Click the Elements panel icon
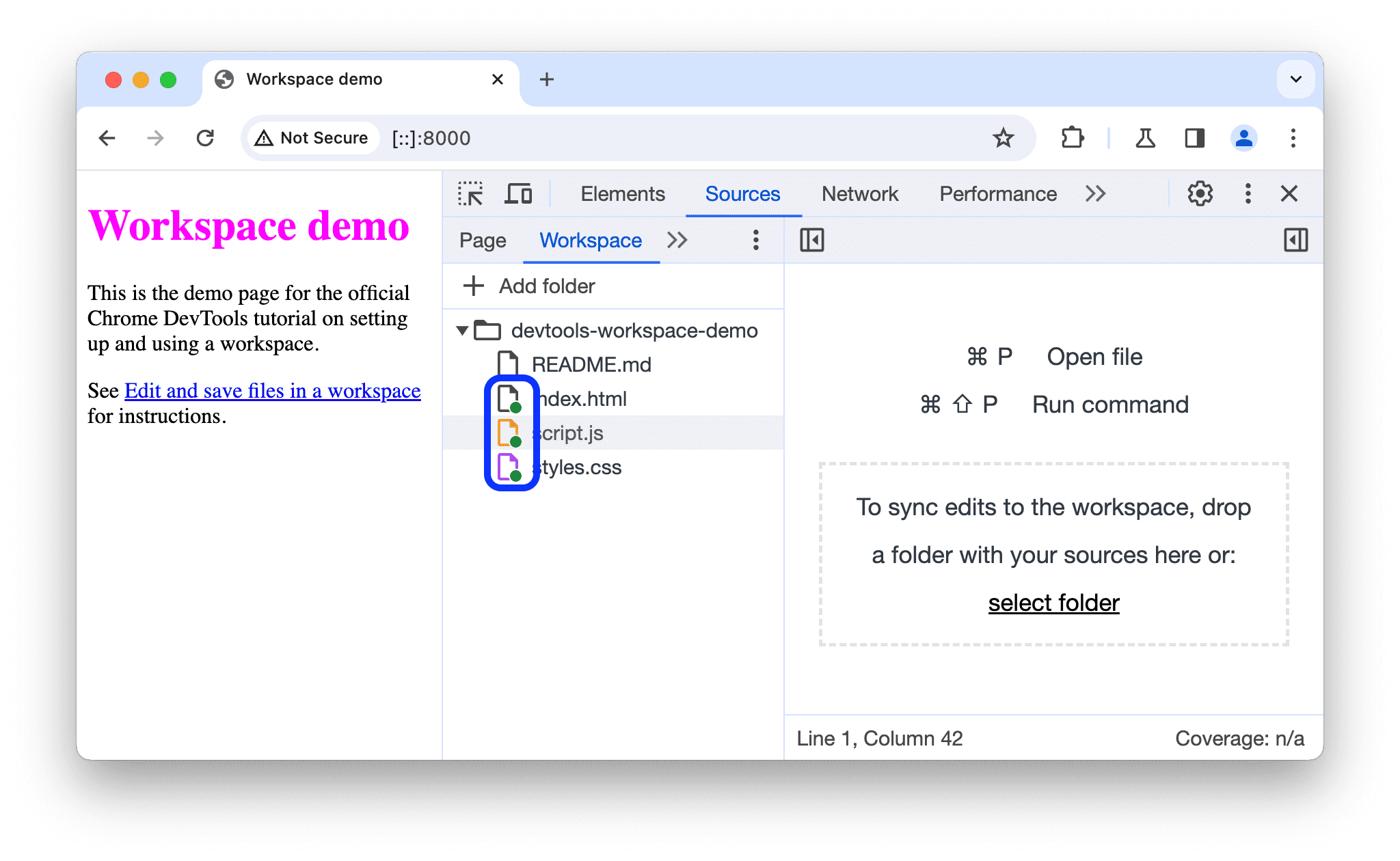The width and height of the screenshot is (1400, 861). [x=620, y=194]
